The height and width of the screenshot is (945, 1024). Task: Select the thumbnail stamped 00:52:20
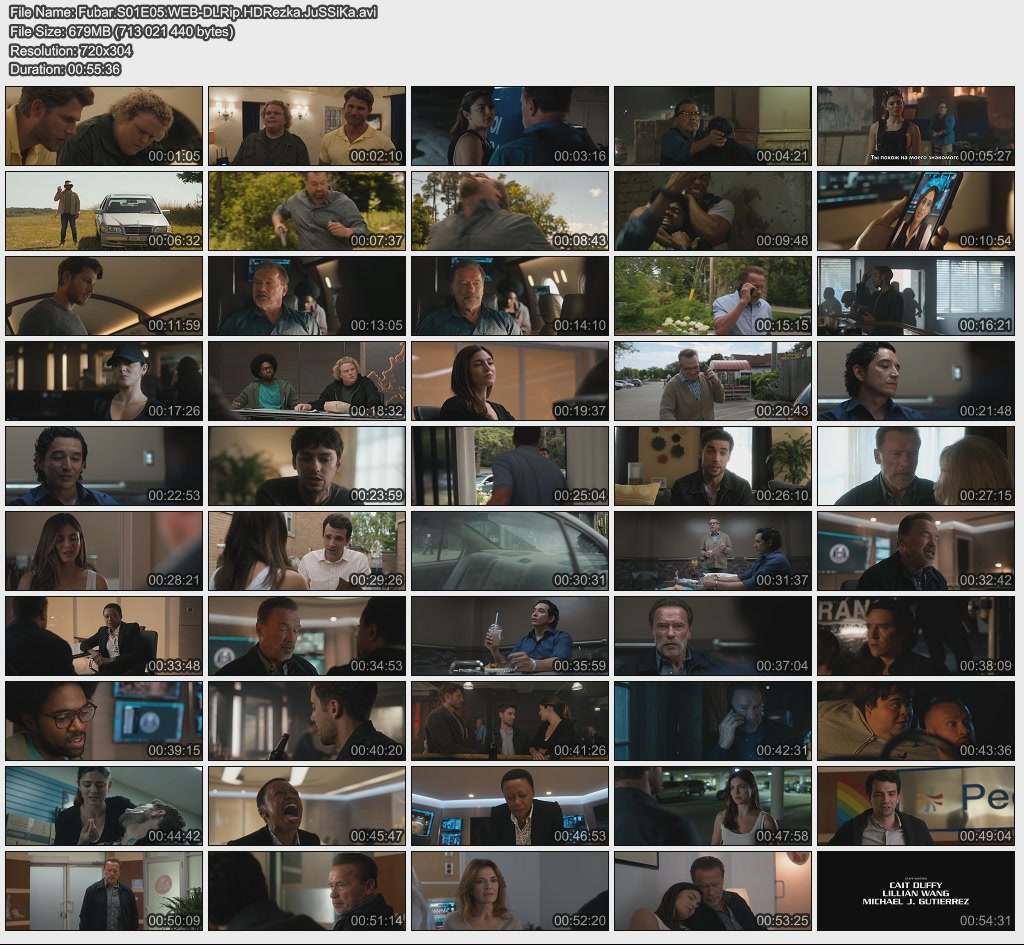(x=510, y=891)
